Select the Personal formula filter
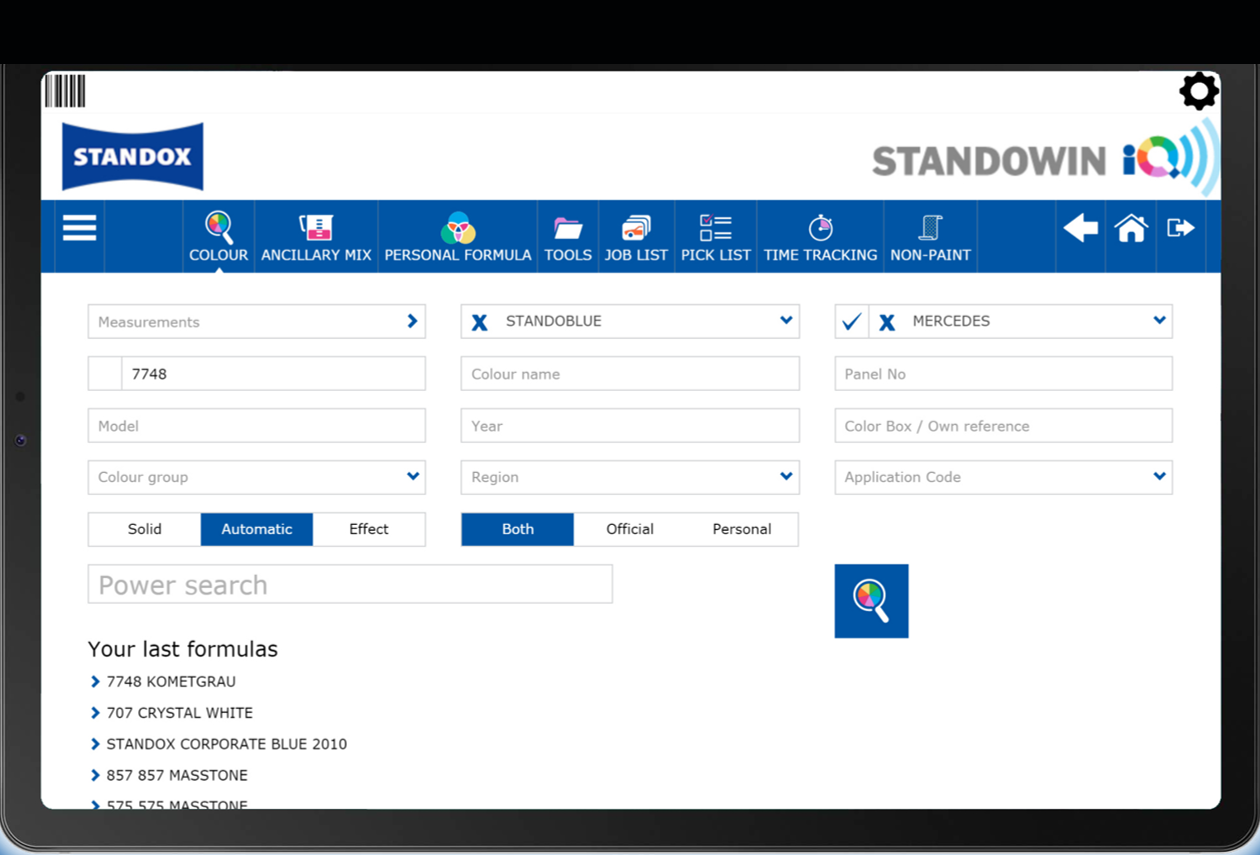 (742, 529)
